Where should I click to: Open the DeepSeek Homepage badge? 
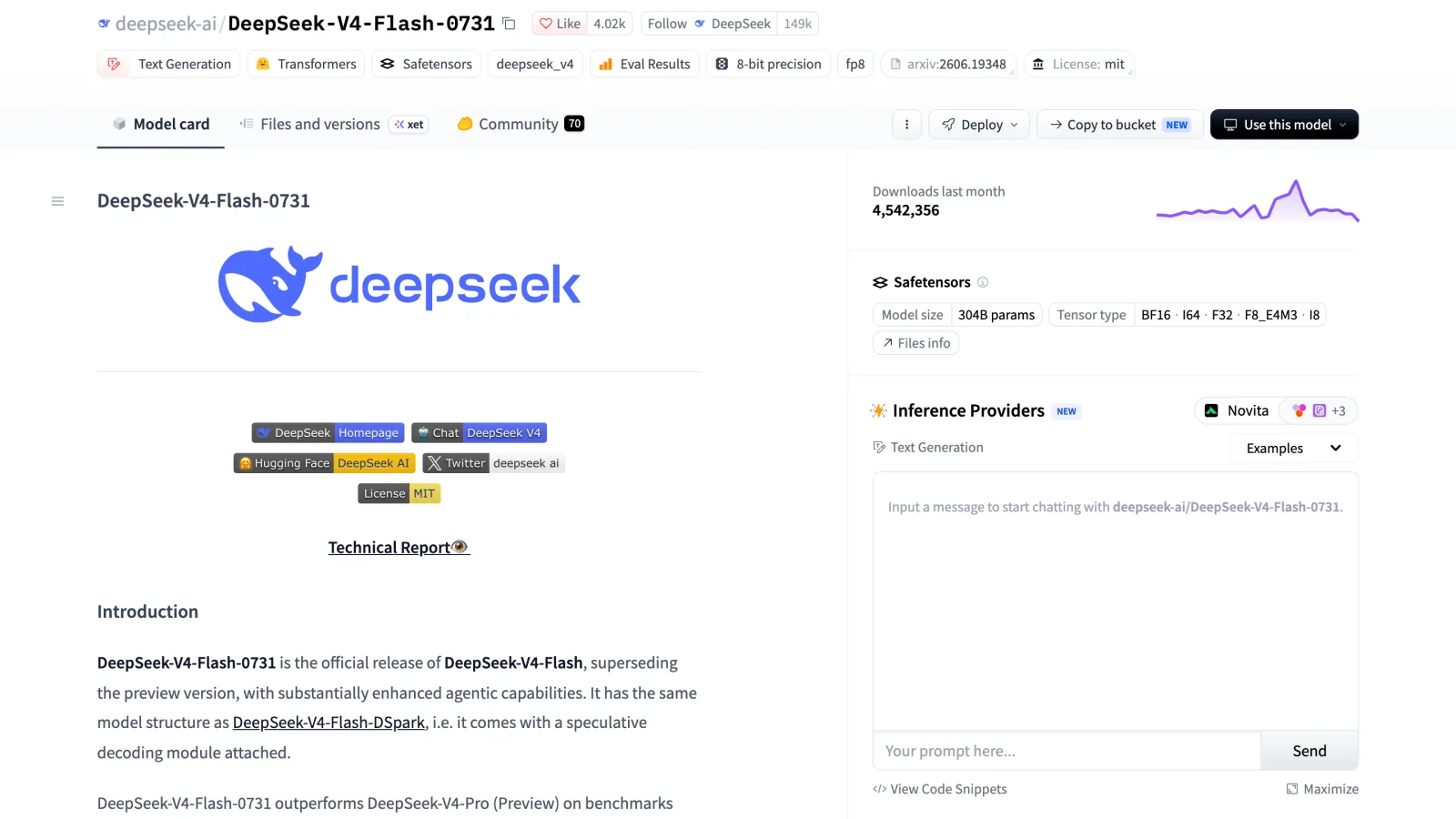coord(328,433)
